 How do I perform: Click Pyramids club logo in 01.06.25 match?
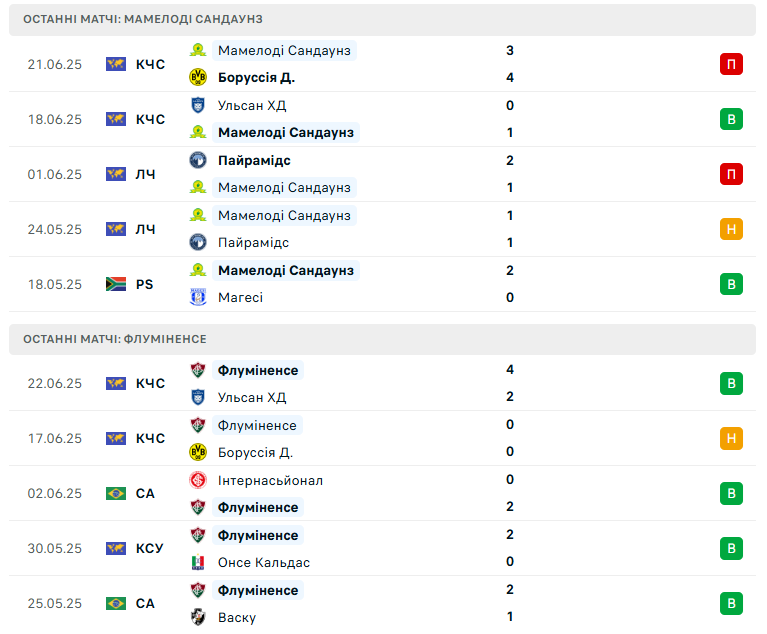coord(198,160)
